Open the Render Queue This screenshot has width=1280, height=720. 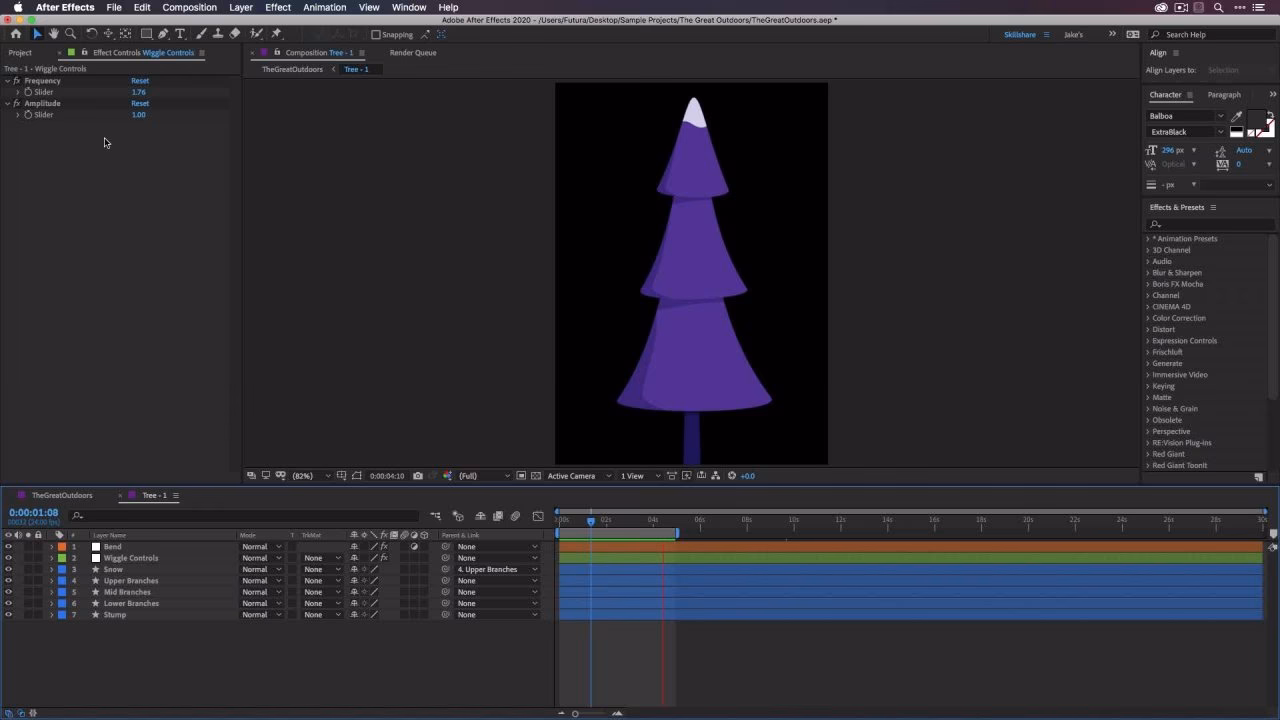[x=412, y=52]
